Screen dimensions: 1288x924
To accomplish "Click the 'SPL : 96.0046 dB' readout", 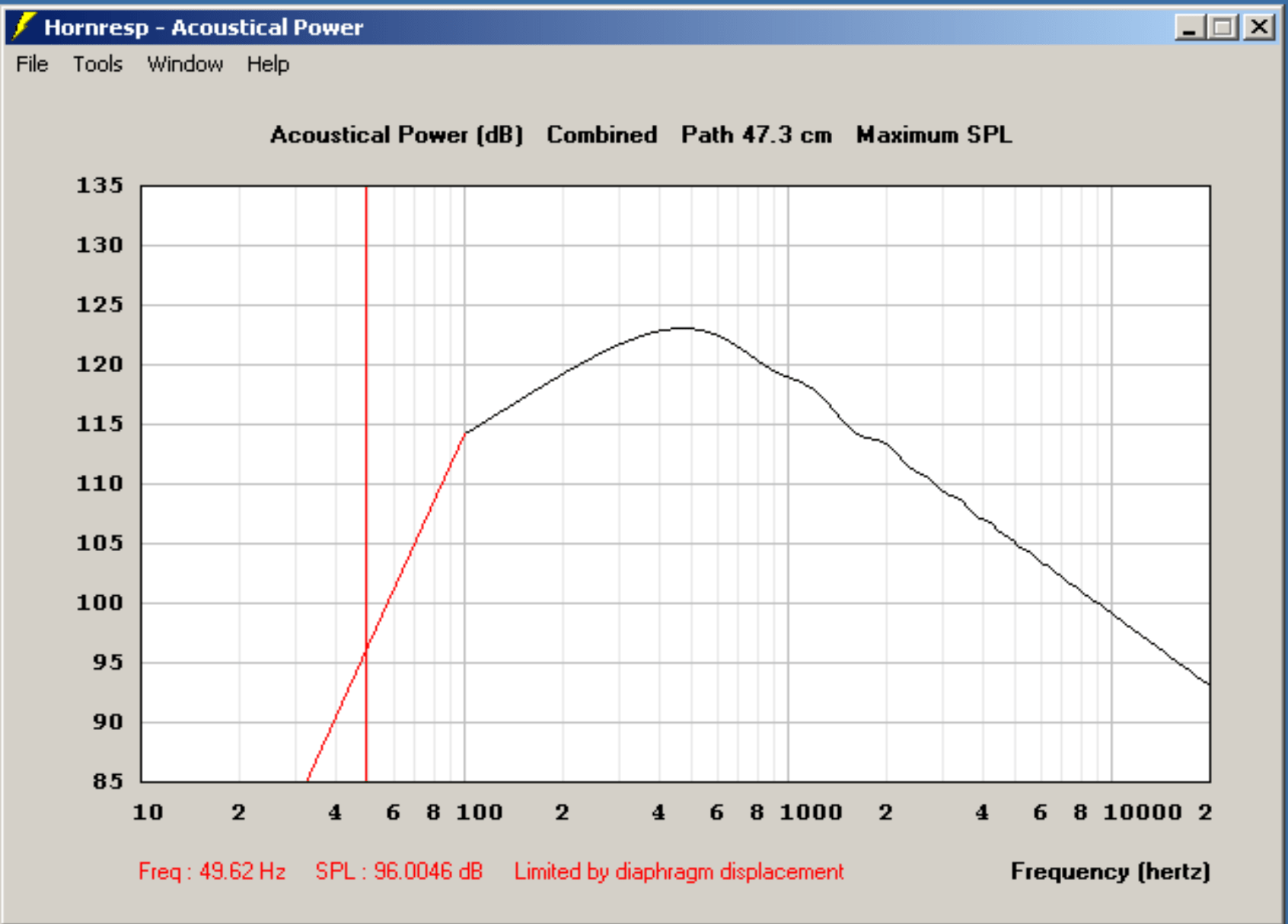I will [399, 871].
